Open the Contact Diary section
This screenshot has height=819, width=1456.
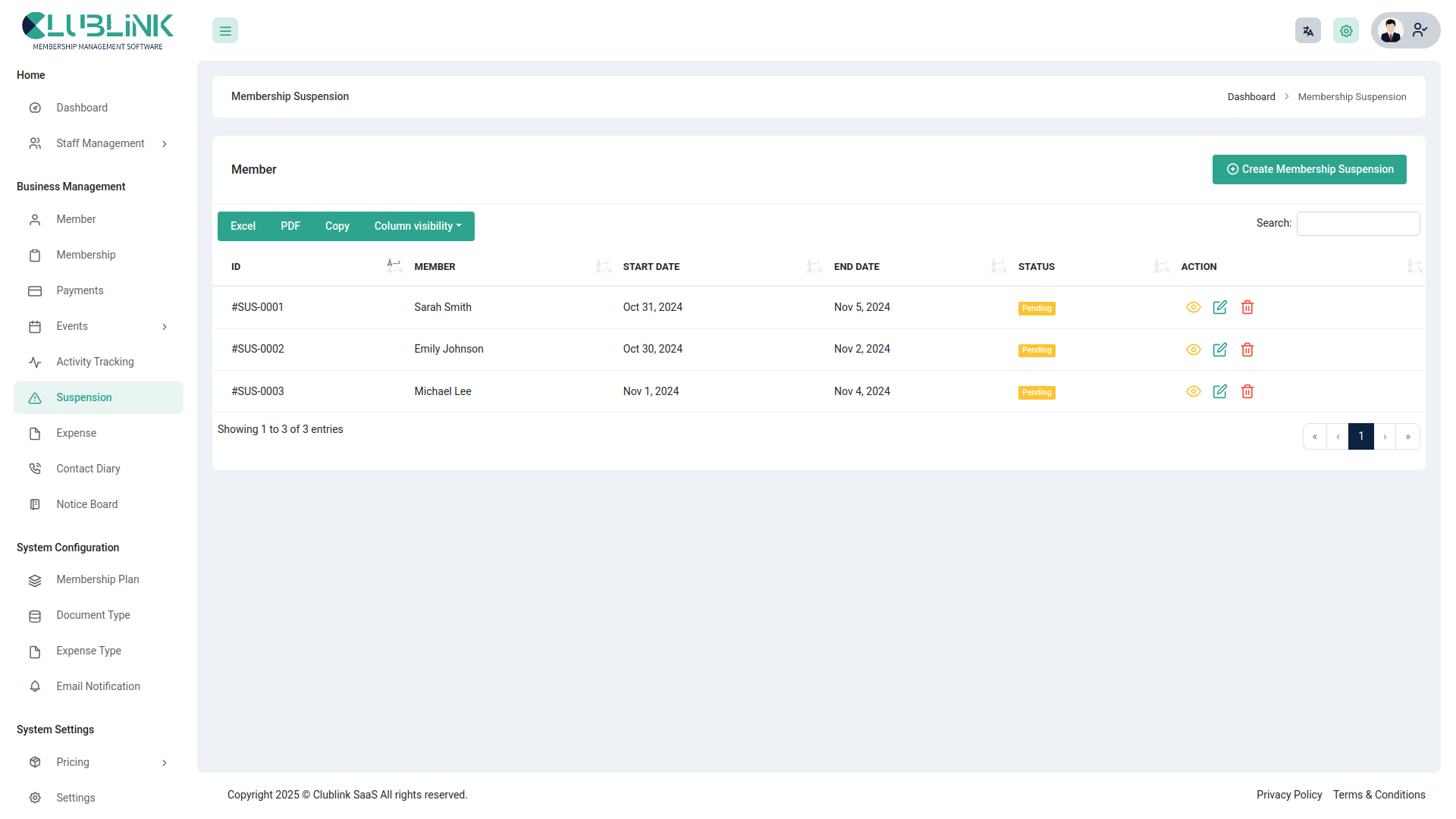coord(88,469)
